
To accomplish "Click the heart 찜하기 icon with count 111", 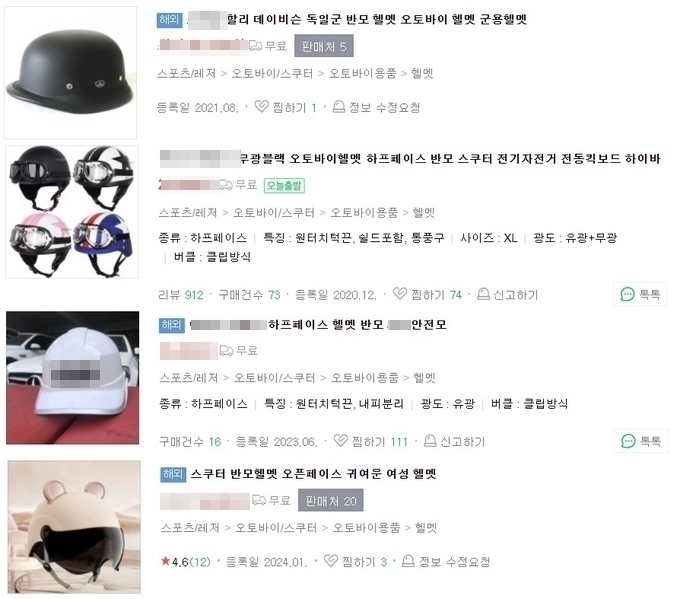I will point(340,440).
